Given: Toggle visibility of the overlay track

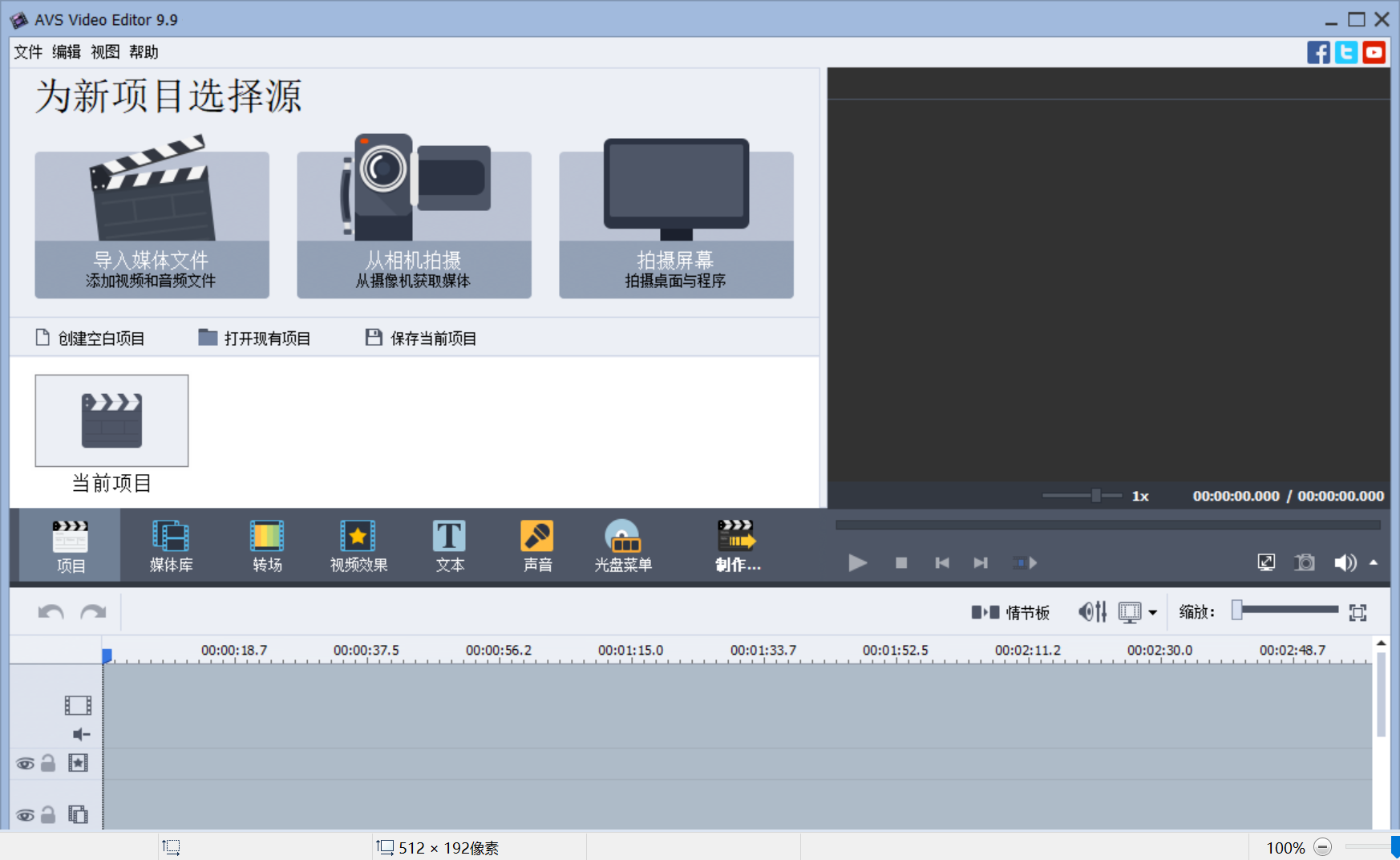Looking at the screenshot, I should [x=26, y=815].
